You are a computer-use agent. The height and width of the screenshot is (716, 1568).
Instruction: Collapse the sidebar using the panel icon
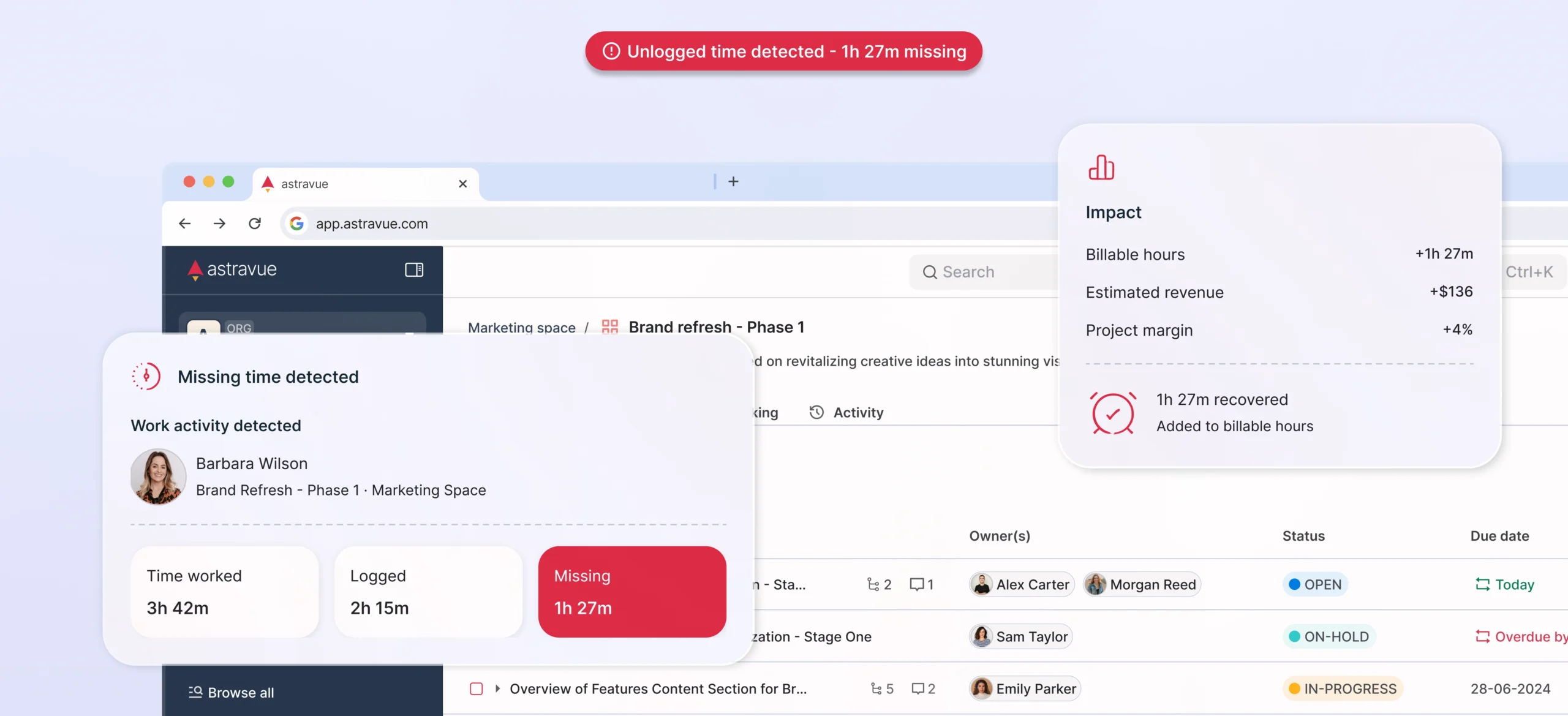point(414,269)
